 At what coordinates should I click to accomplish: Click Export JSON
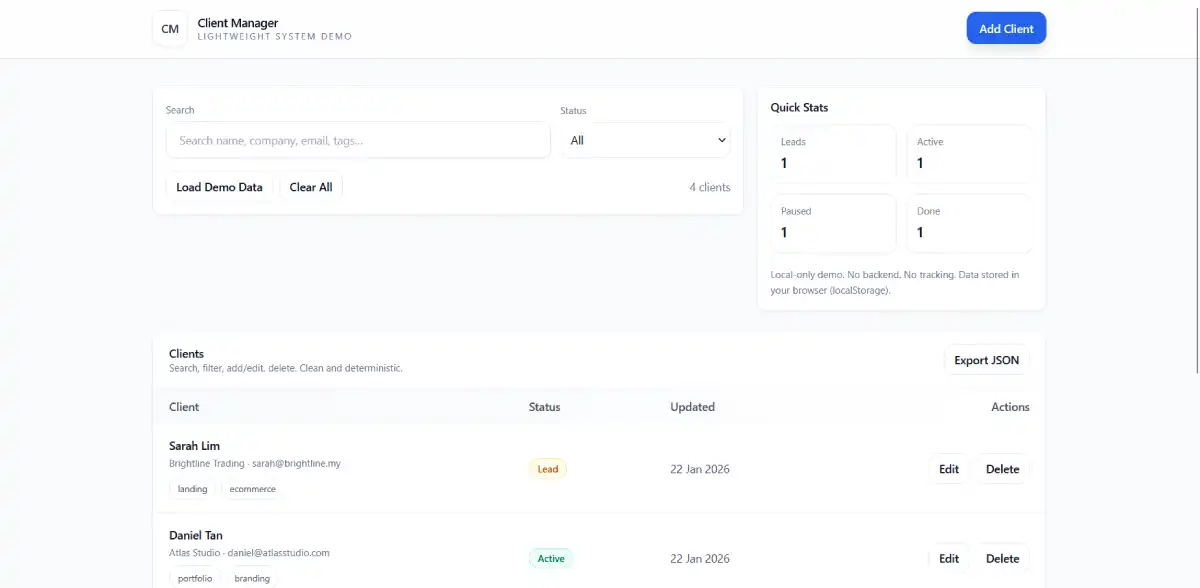tap(986, 360)
